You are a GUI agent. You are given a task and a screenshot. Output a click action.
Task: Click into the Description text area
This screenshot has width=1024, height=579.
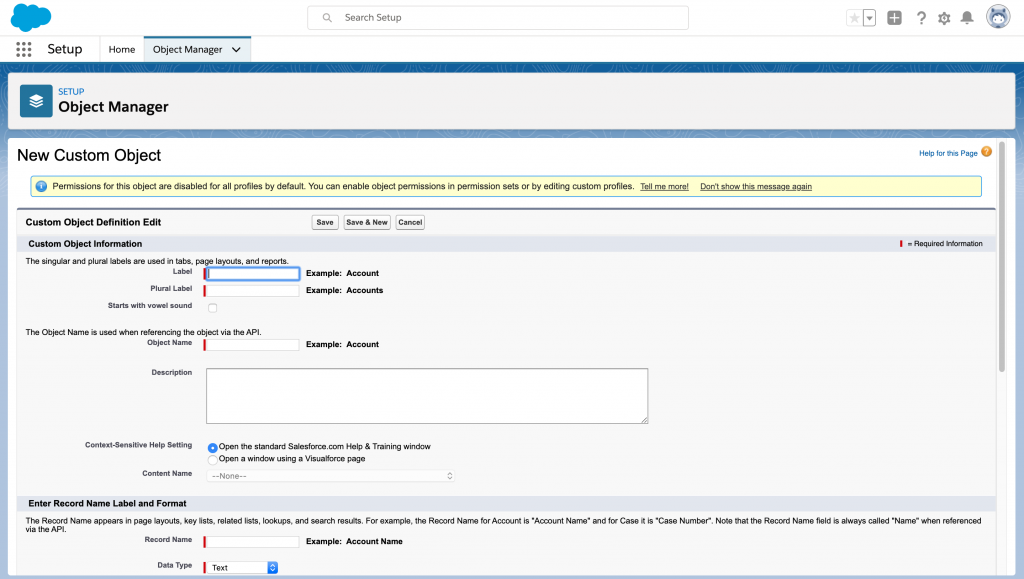point(427,396)
